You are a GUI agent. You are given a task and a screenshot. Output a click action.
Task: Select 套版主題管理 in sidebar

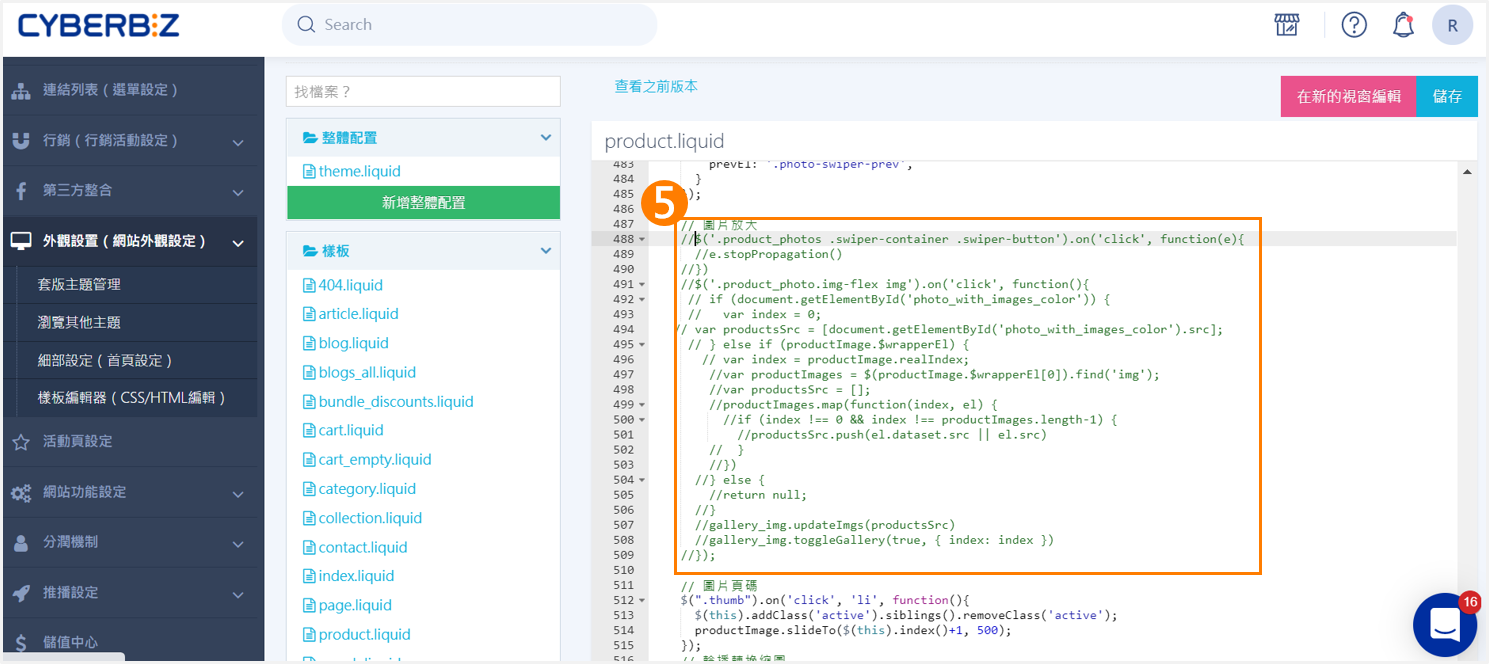point(79,285)
